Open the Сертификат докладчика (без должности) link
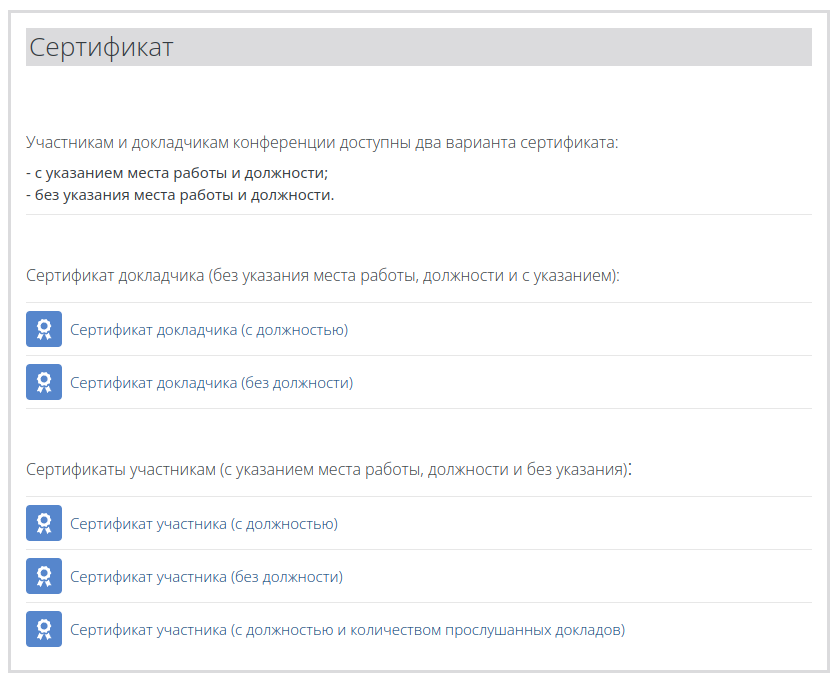The height and width of the screenshot is (682, 840). click(212, 383)
